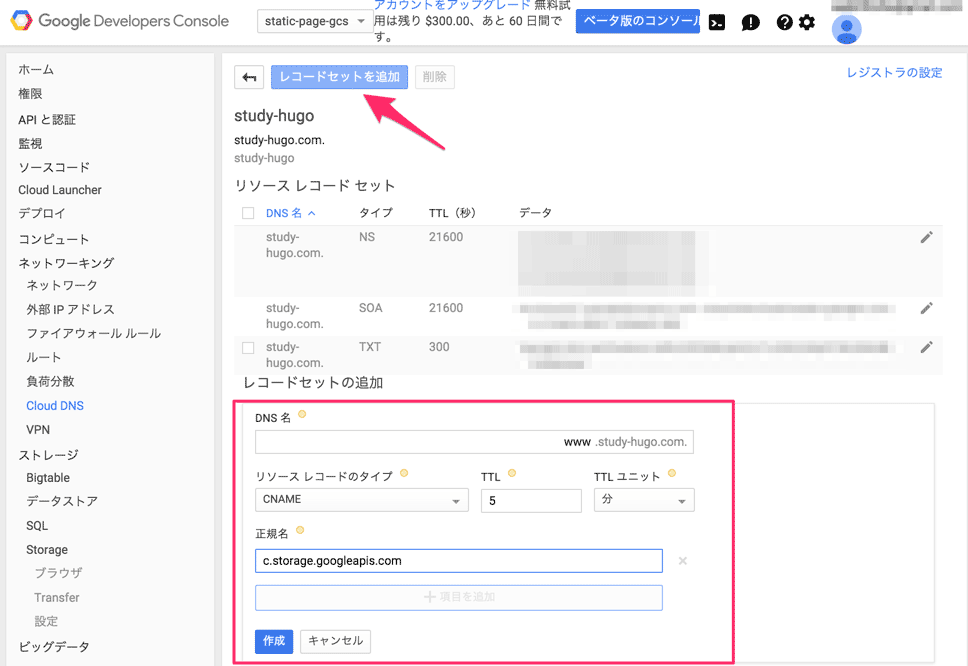Open データストア in sidebar

[62, 501]
